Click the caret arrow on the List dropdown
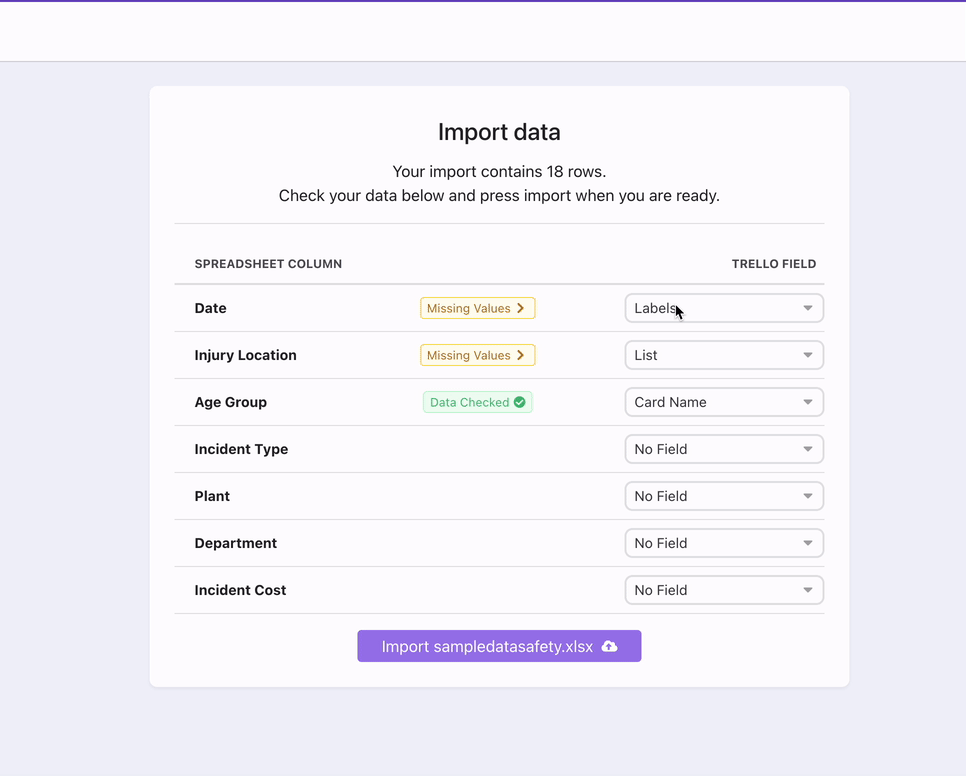The height and width of the screenshot is (776, 966). coord(807,355)
